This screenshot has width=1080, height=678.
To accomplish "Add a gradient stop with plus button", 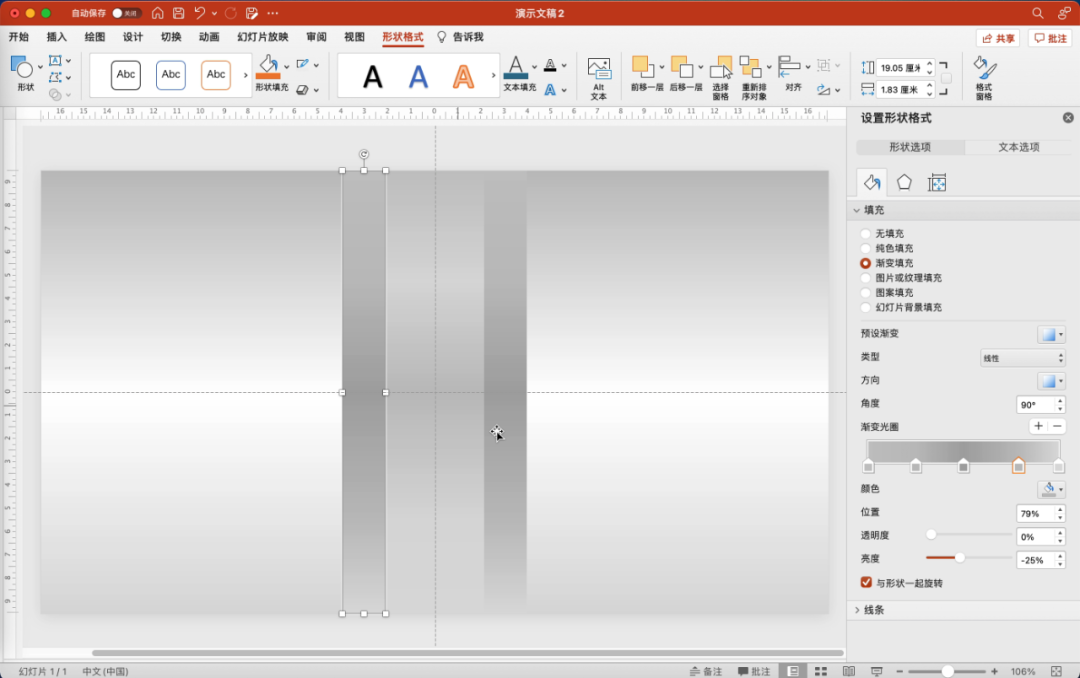I will pos(1038,426).
